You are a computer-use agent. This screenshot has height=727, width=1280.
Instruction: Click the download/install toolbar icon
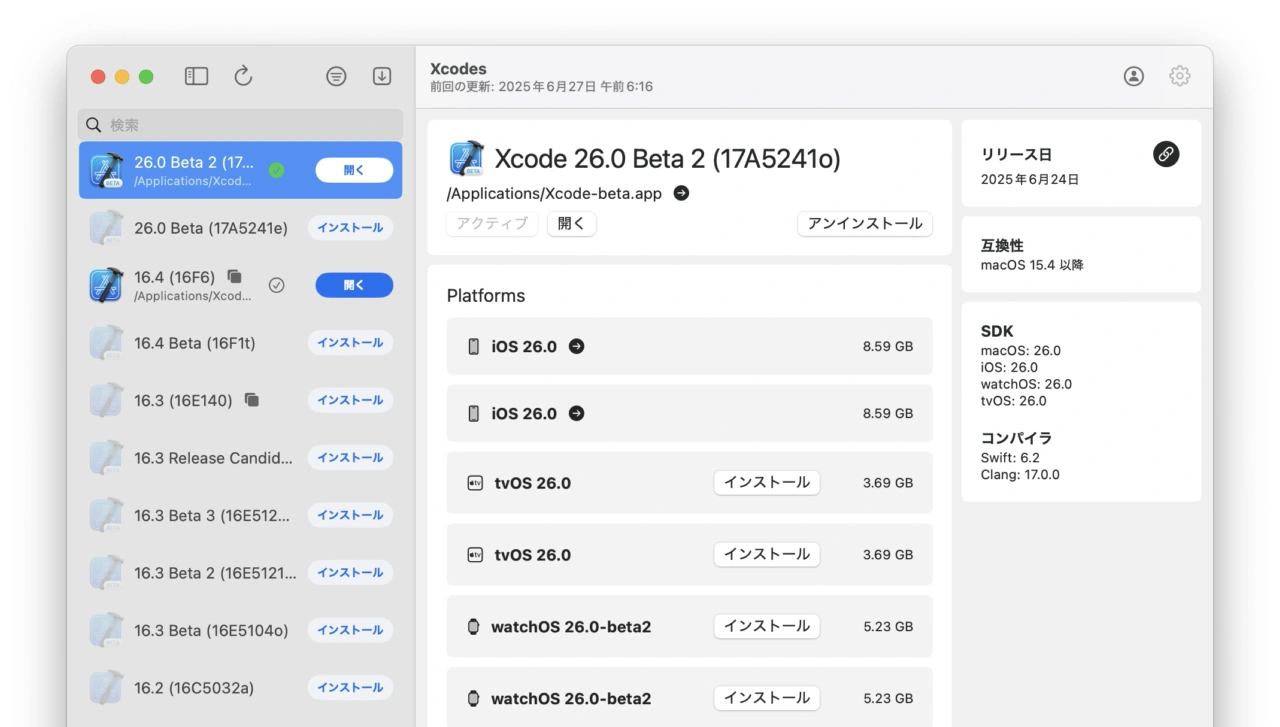(382, 76)
